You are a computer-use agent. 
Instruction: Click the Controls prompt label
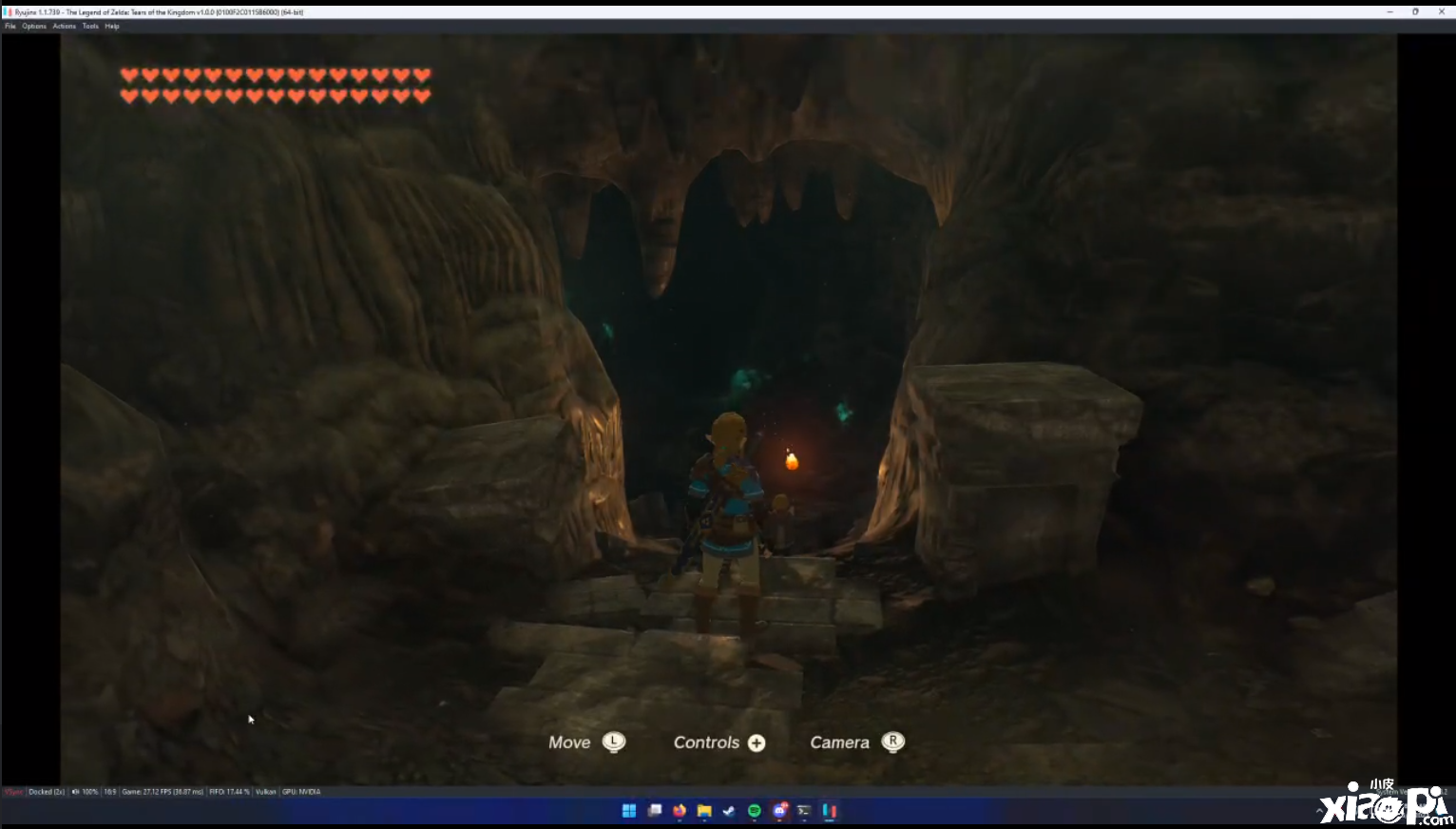(x=706, y=742)
